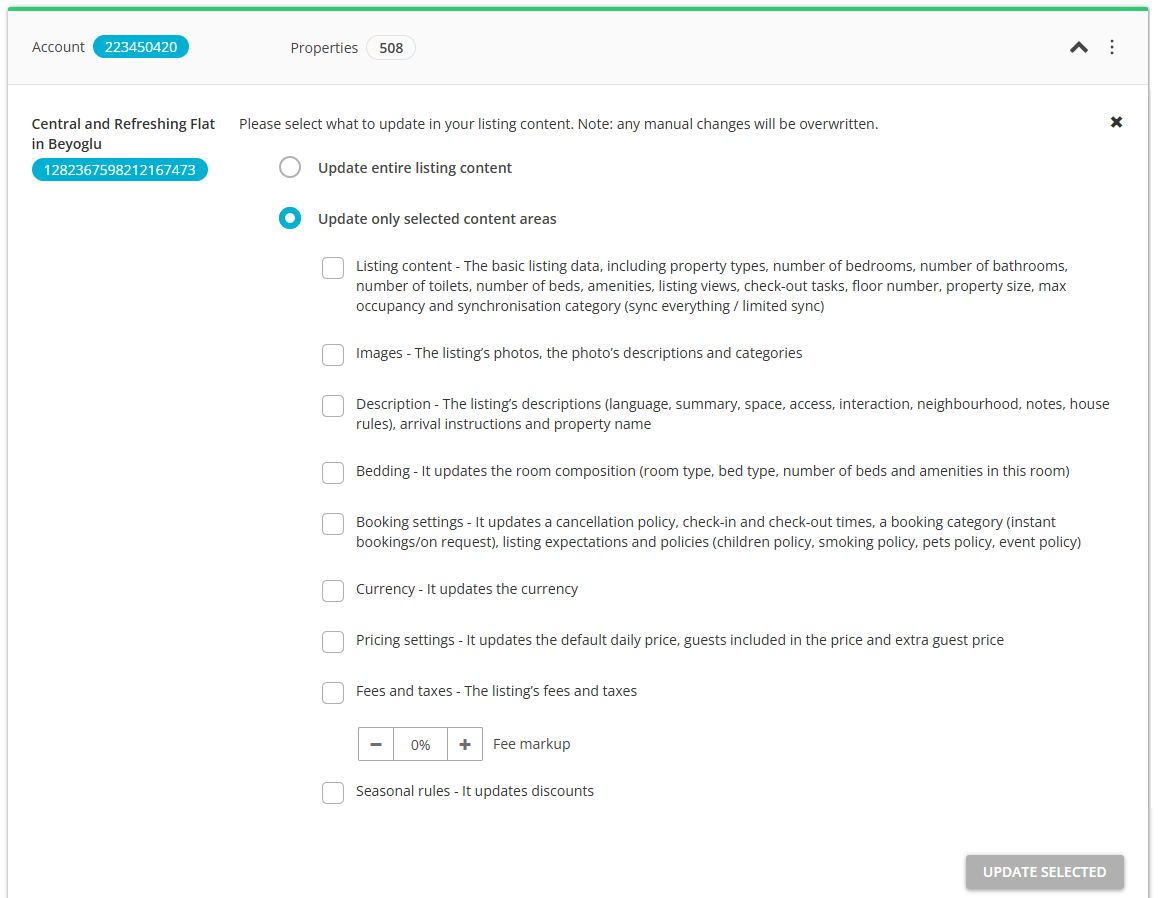Click the account number 223450420 badge
Screen dimensions: 1158x898
click(141, 47)
